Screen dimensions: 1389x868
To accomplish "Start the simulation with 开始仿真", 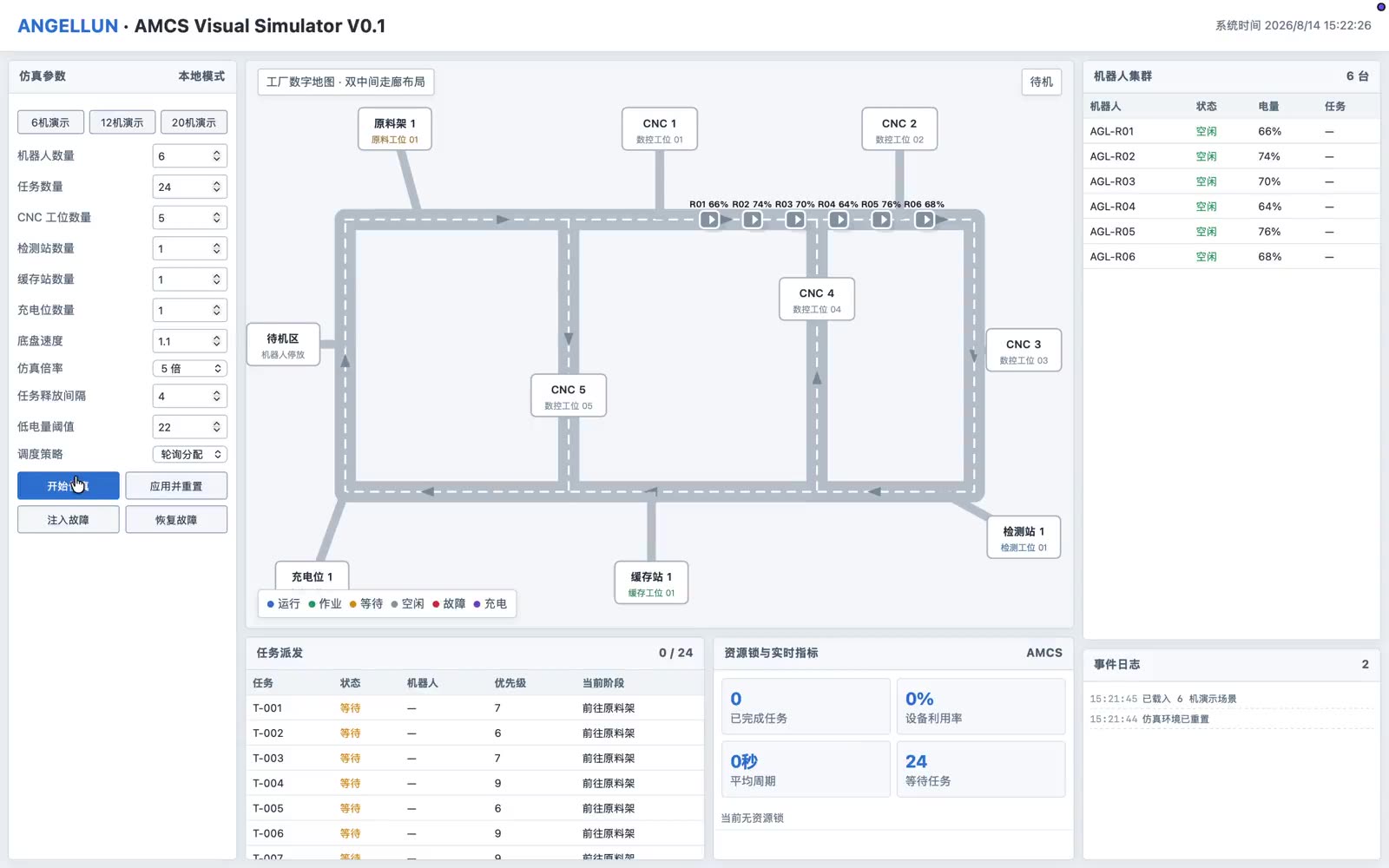I will [x=69, y=486].
